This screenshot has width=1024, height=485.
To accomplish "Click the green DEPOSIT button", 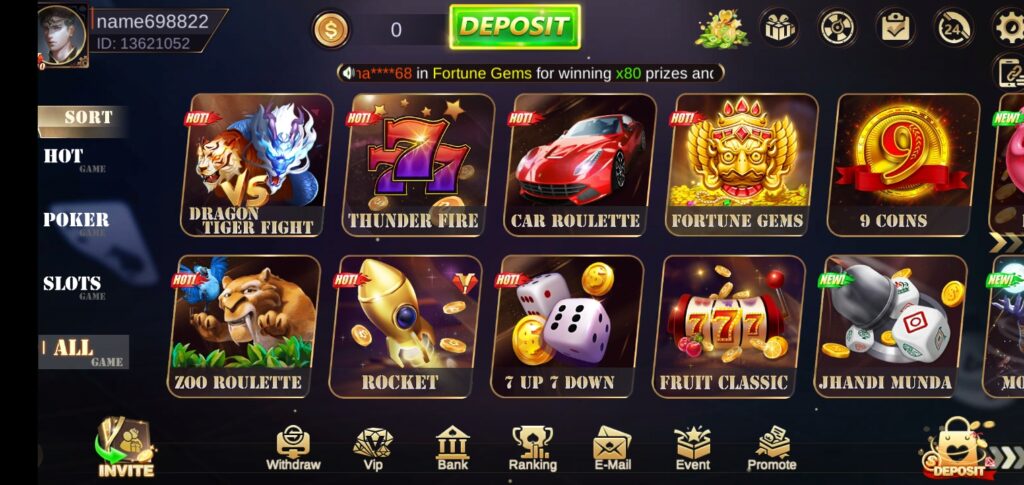I will point(515,27).
